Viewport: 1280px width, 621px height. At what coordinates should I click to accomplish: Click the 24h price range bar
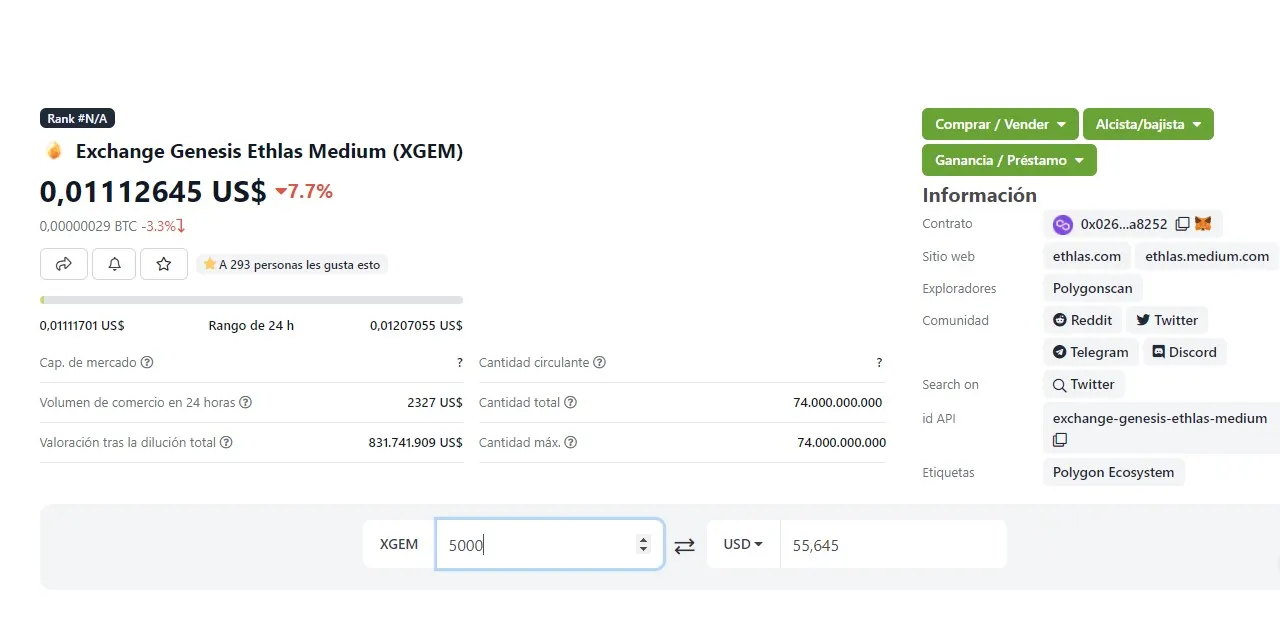click(x=251, y=300)
